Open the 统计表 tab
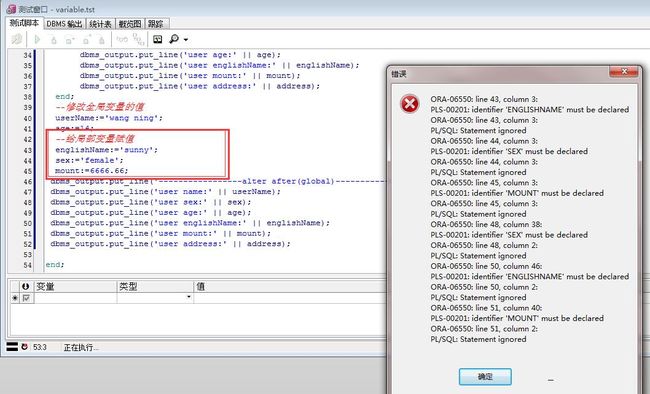Screen dimensions: 650x394 [100, 24]
